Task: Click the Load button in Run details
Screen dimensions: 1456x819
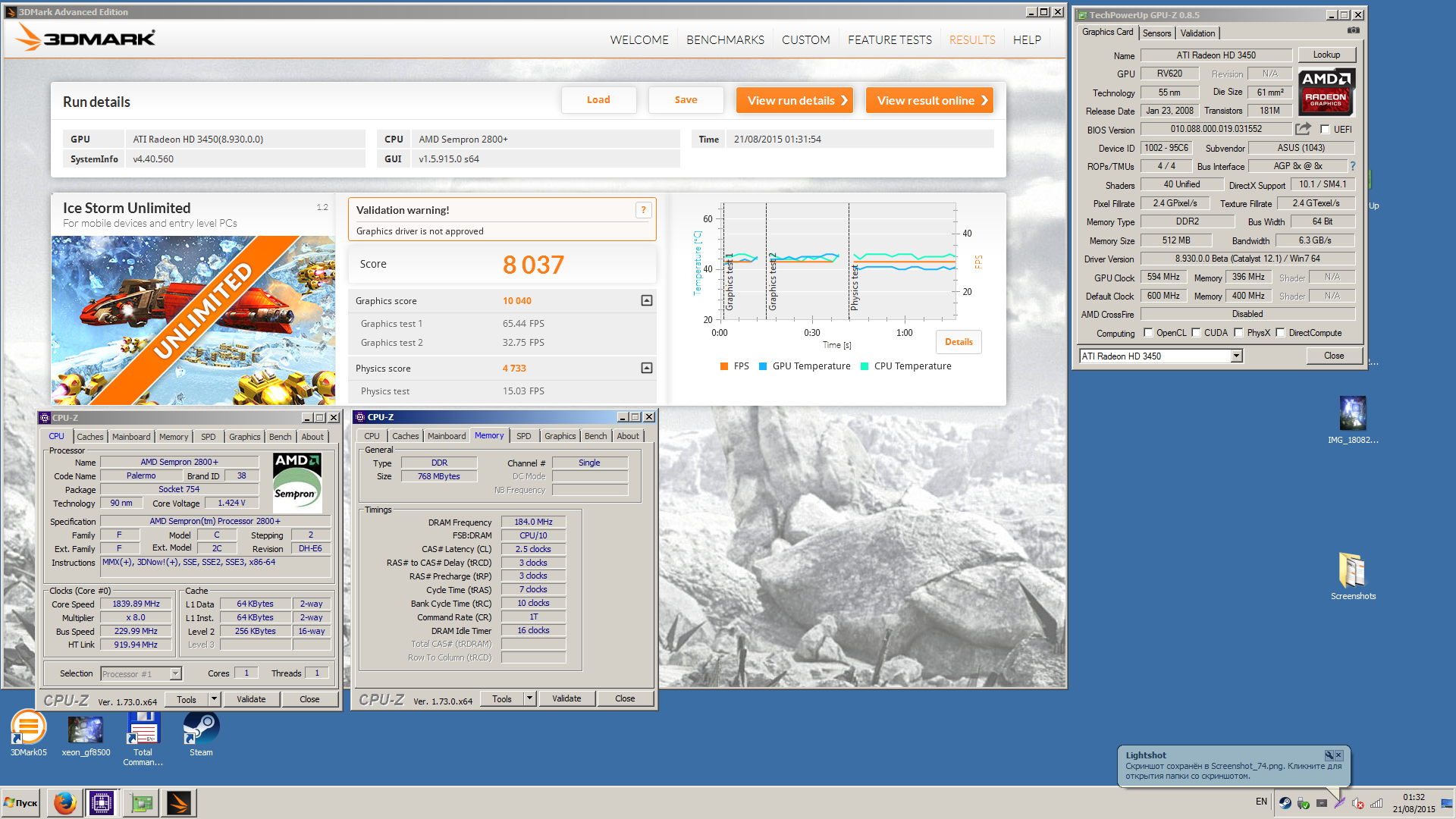Action: pyautogui.click(x=598, y=99)
